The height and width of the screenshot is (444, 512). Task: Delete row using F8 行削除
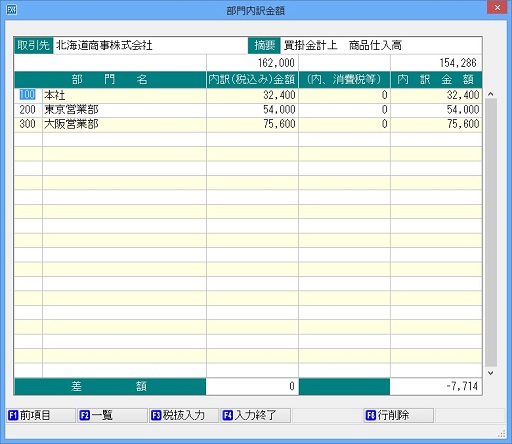399,415
